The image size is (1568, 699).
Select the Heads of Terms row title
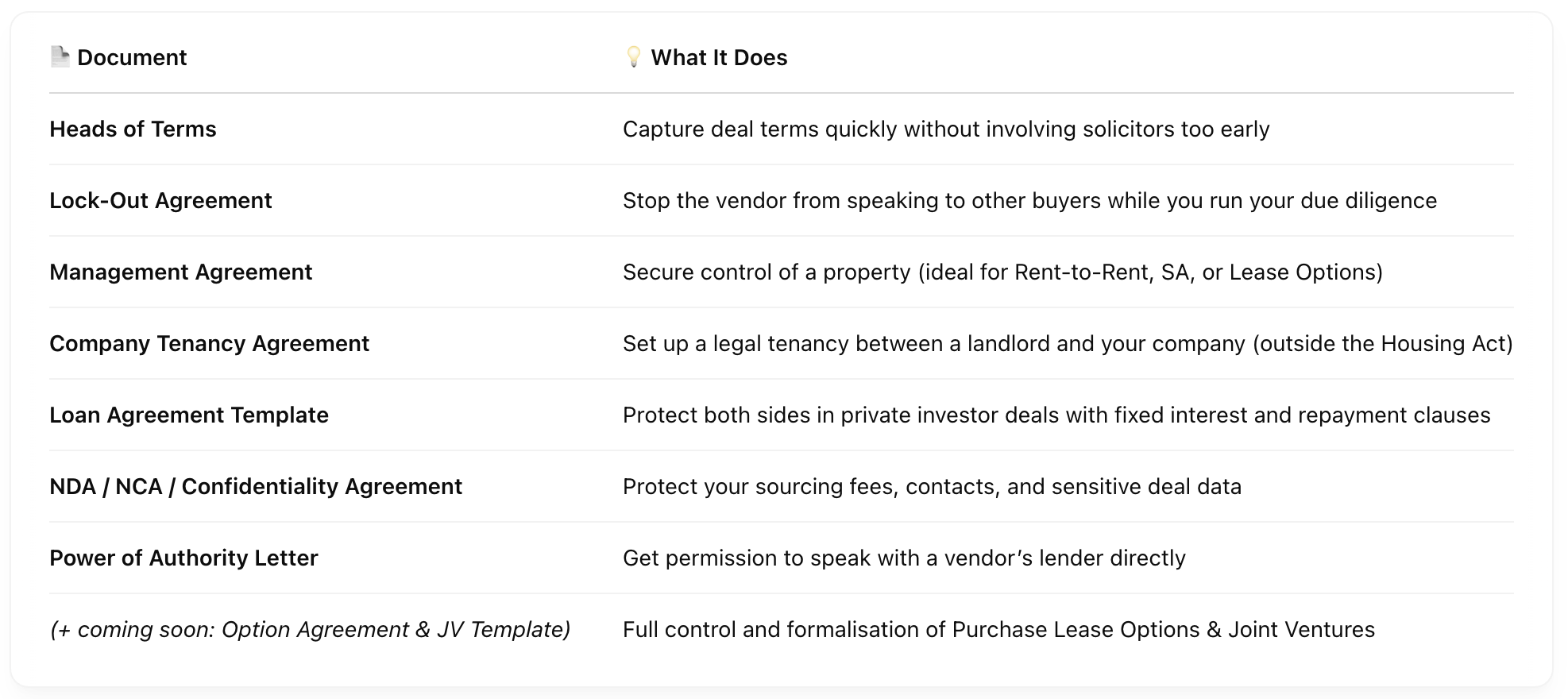(133, 129)
